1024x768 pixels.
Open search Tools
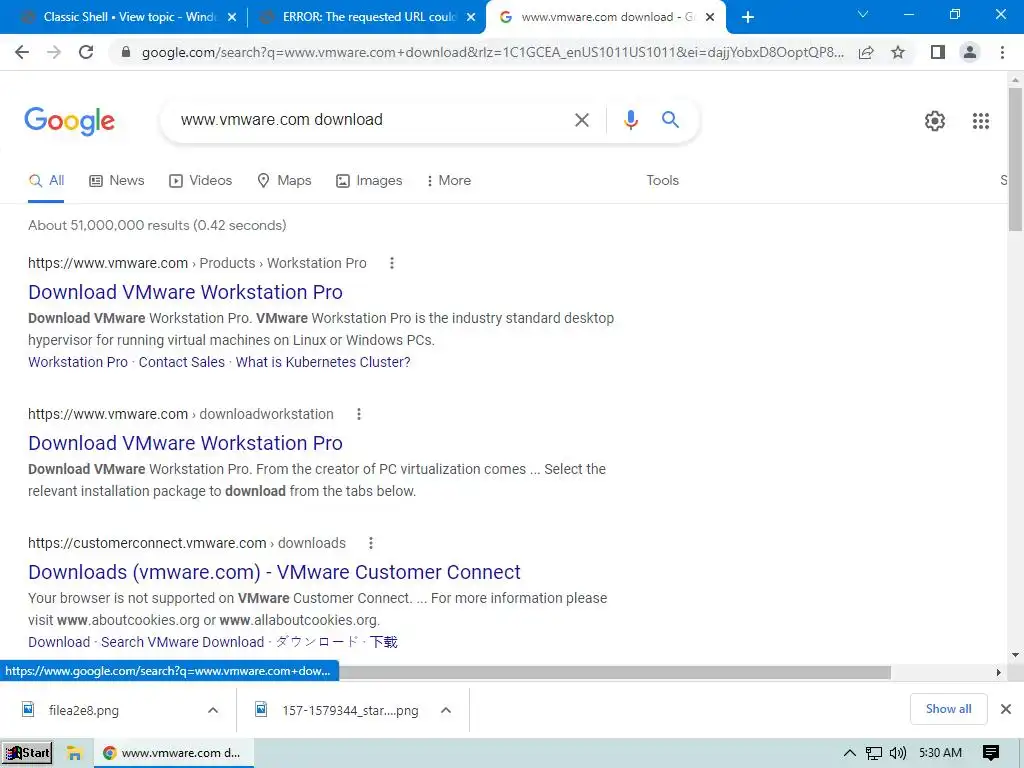(662, 181)
